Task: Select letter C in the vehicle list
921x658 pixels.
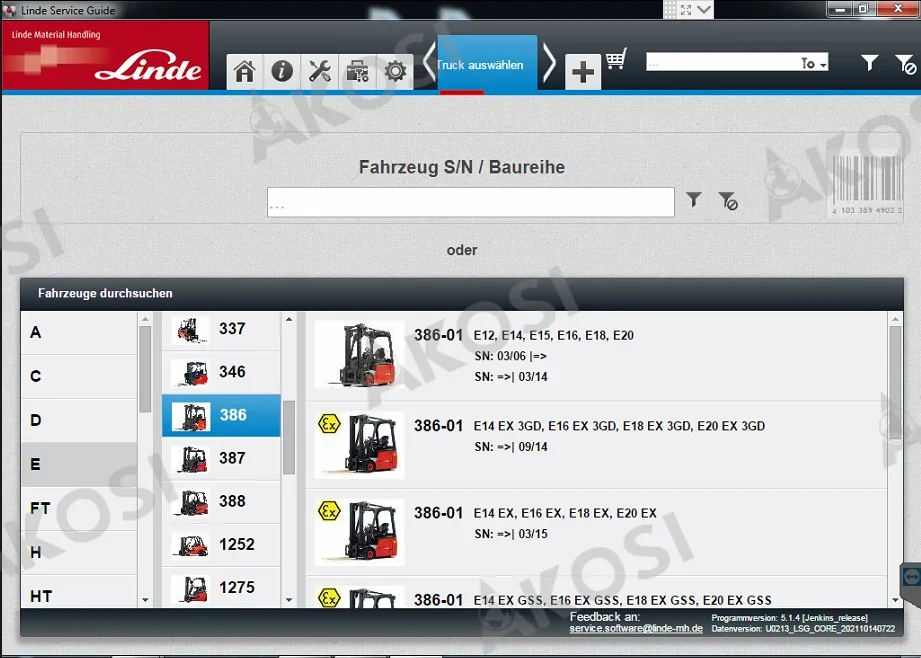Action: 79,377
